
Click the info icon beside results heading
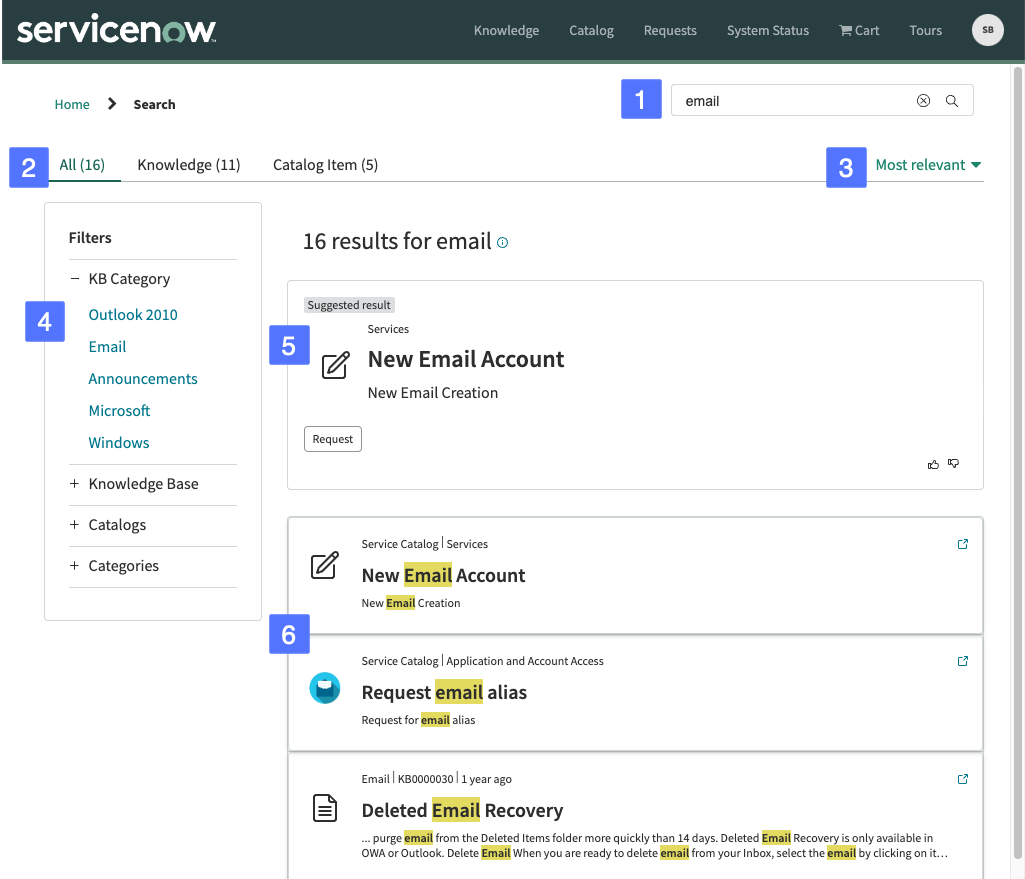point(502,242)
